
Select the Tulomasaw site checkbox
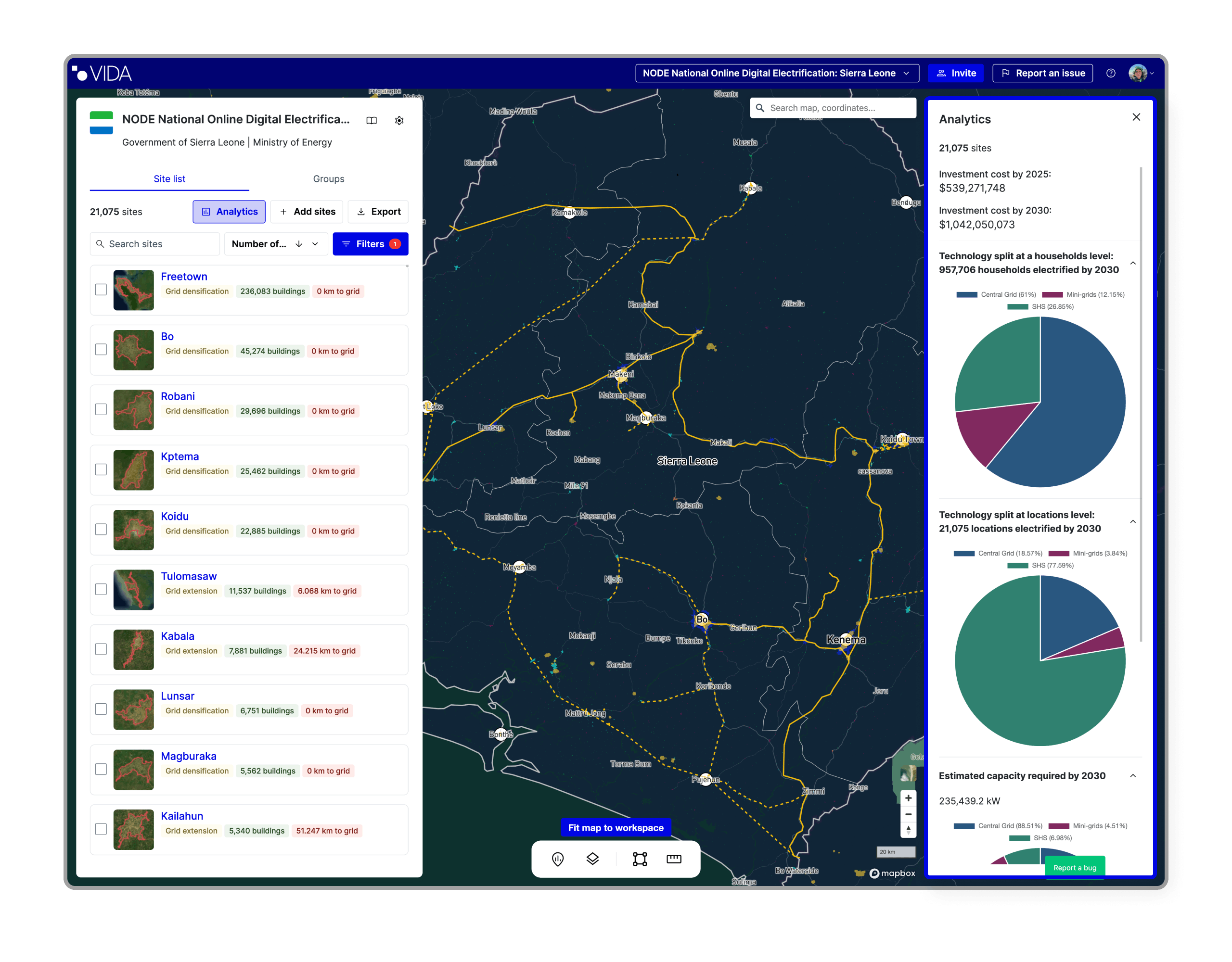[x=101, y=589]
